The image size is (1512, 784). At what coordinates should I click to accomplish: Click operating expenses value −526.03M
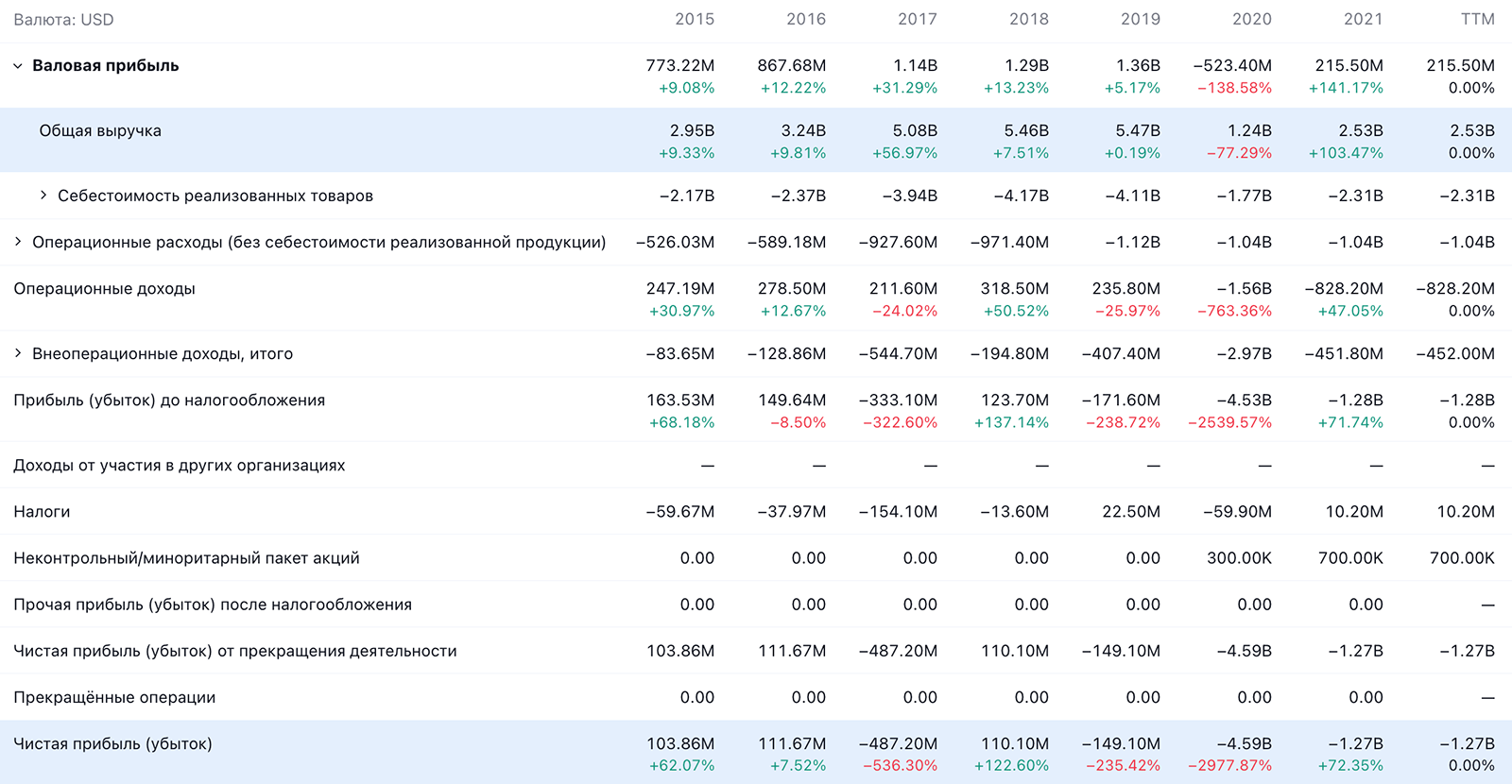click(x=676, y=243)
